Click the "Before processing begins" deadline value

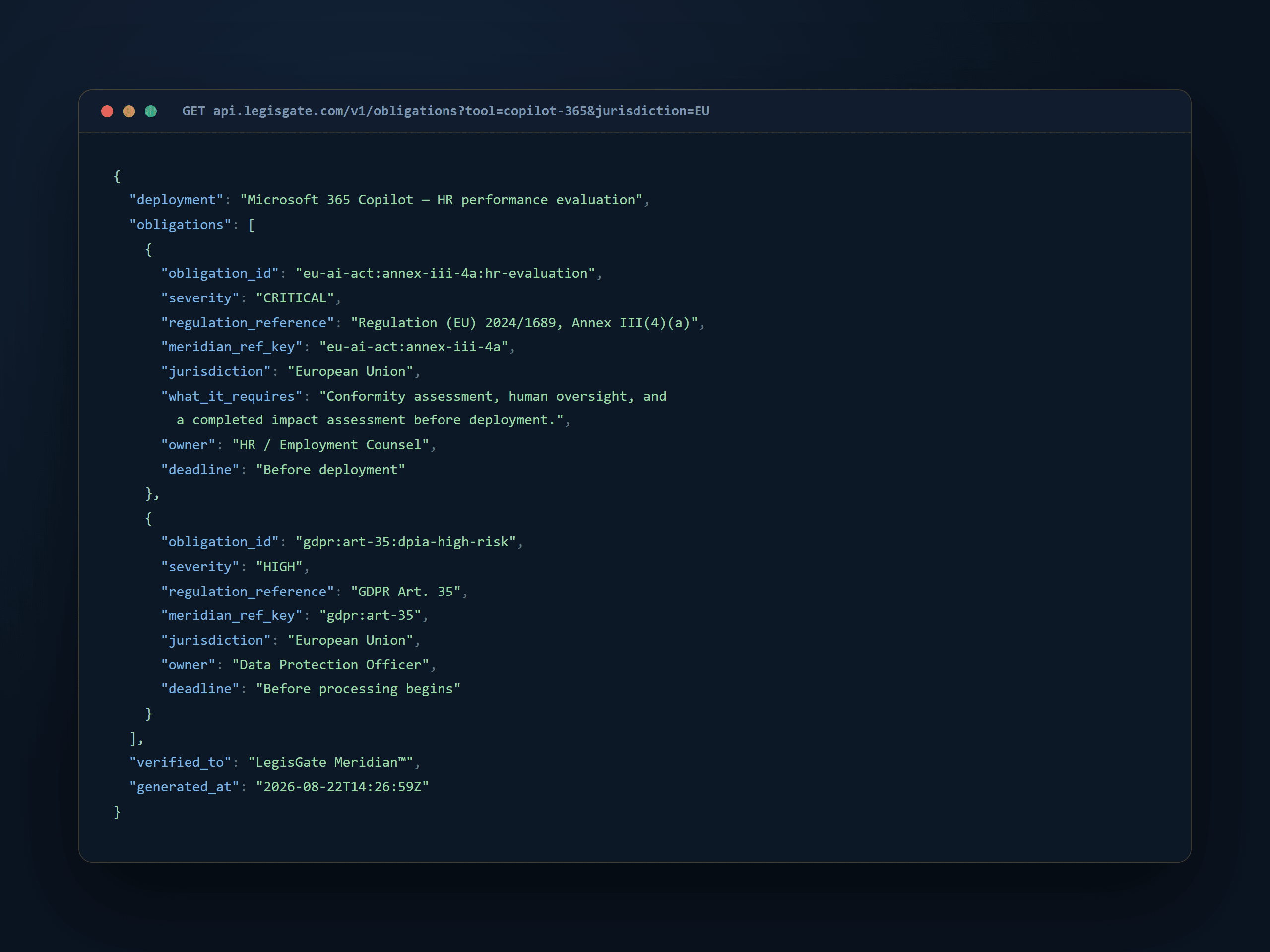point(358,689)
